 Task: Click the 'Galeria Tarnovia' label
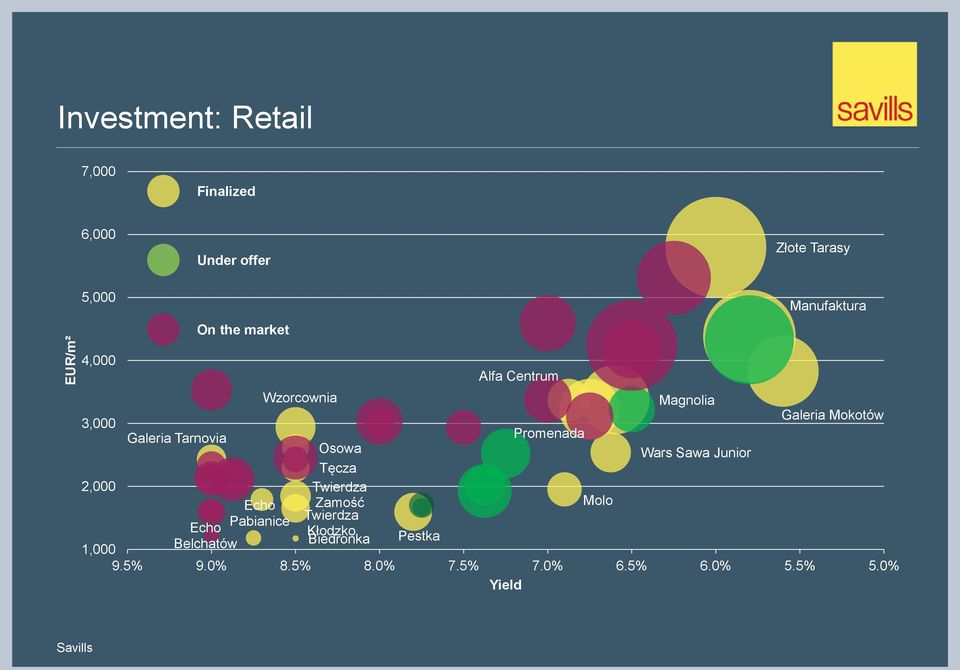[x=176, y=438]
